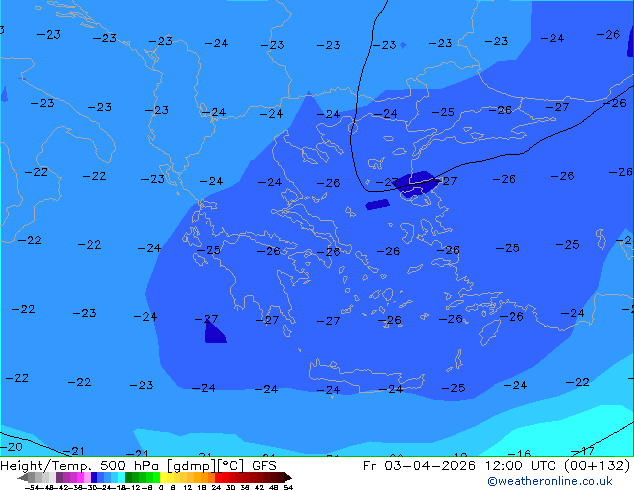This screenshot has height=490, width=634.
Task: Click the [°C] unit label
Action: click(x=231, y=466)
